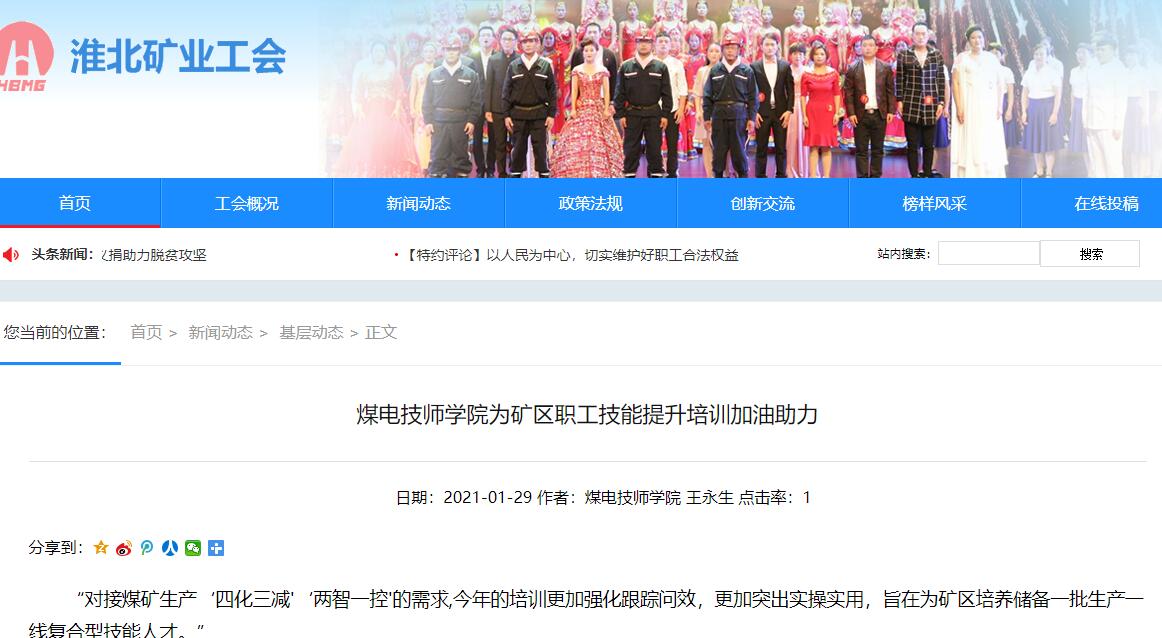This screenshot has height=638, width=1162.
Task: Open 创新交流 navigation item
Action: pos(763,203)
